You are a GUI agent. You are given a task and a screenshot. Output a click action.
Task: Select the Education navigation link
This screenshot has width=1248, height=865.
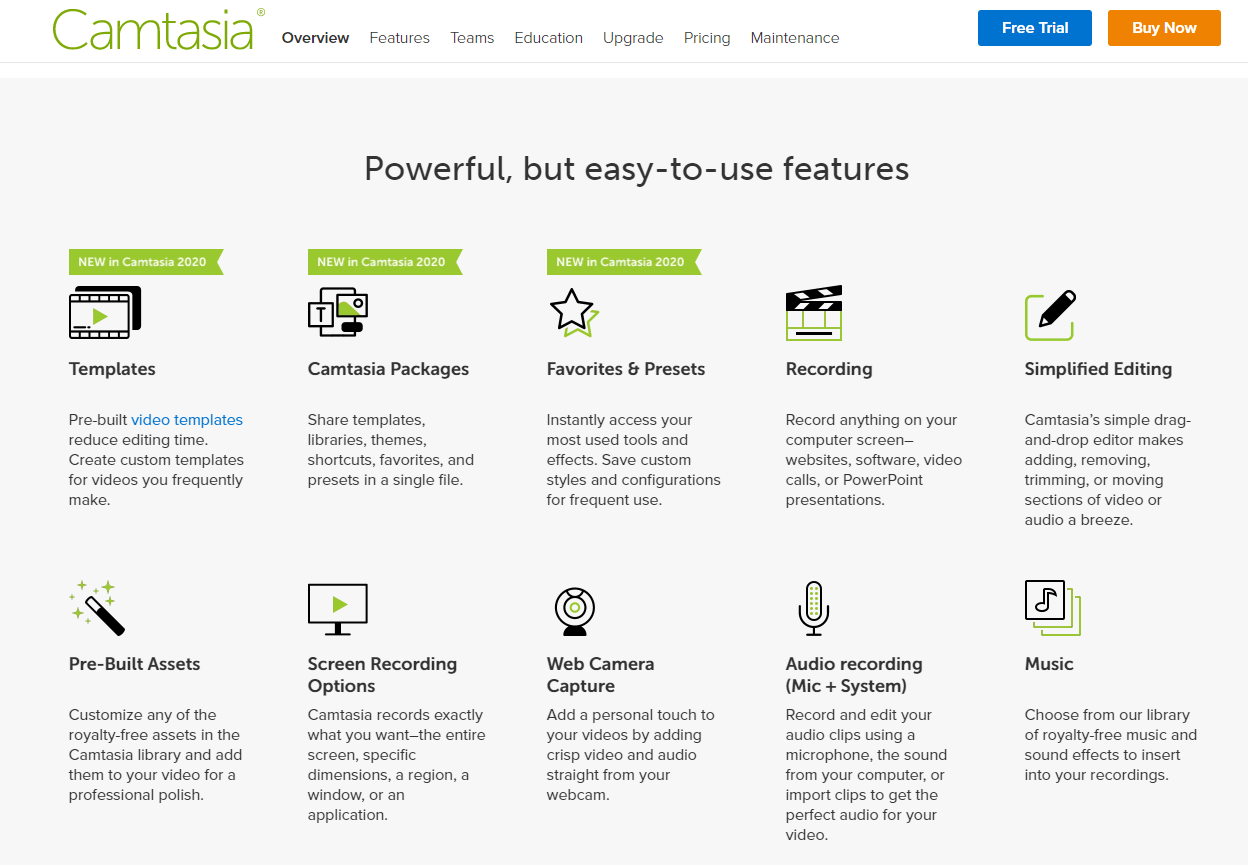point(548,38)
